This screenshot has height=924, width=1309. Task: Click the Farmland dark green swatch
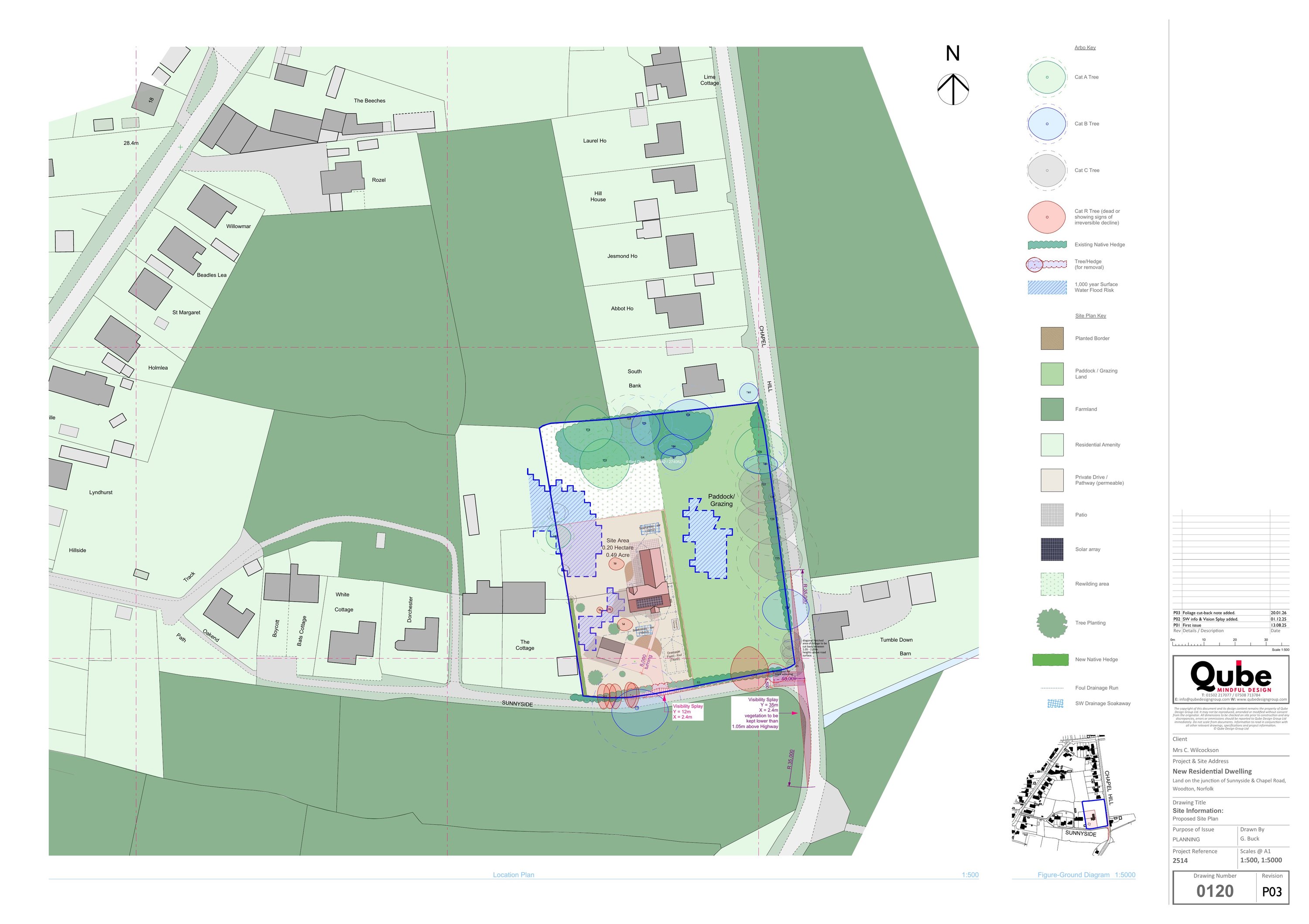pos(1052,409)
